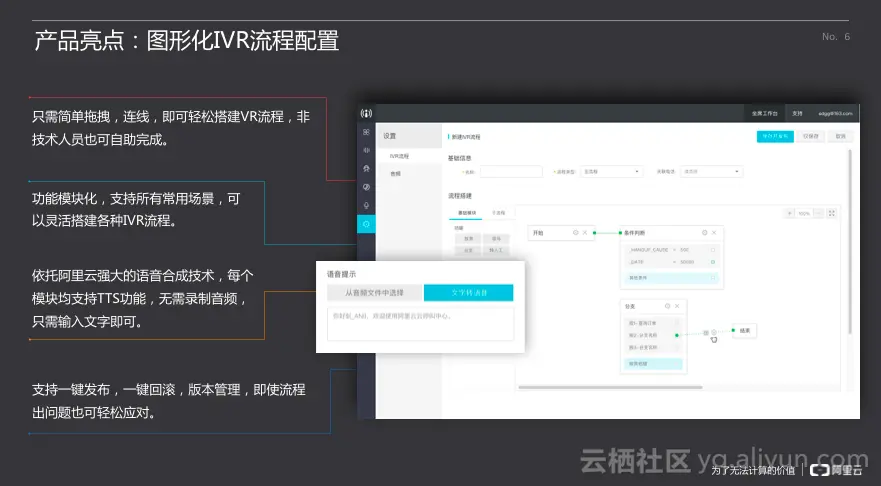Image resolution: width=881 pixels, height=486 pixels.
Task: Remove the 条件判断 node with its X
Action: pyautogui.click(x=714, y=233)
